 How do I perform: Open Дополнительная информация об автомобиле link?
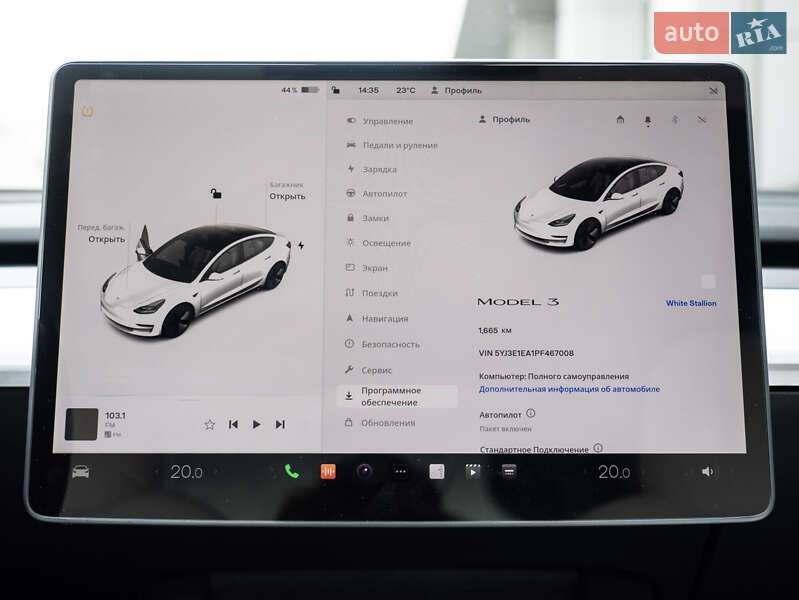click(569, 389)
